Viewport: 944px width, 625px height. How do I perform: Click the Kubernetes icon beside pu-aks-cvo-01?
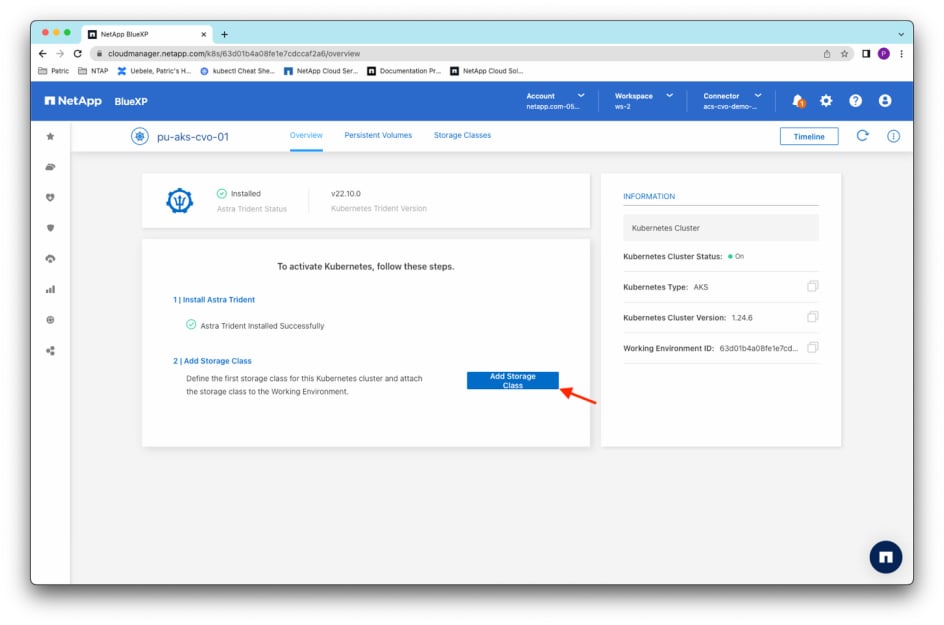point(140,137)
